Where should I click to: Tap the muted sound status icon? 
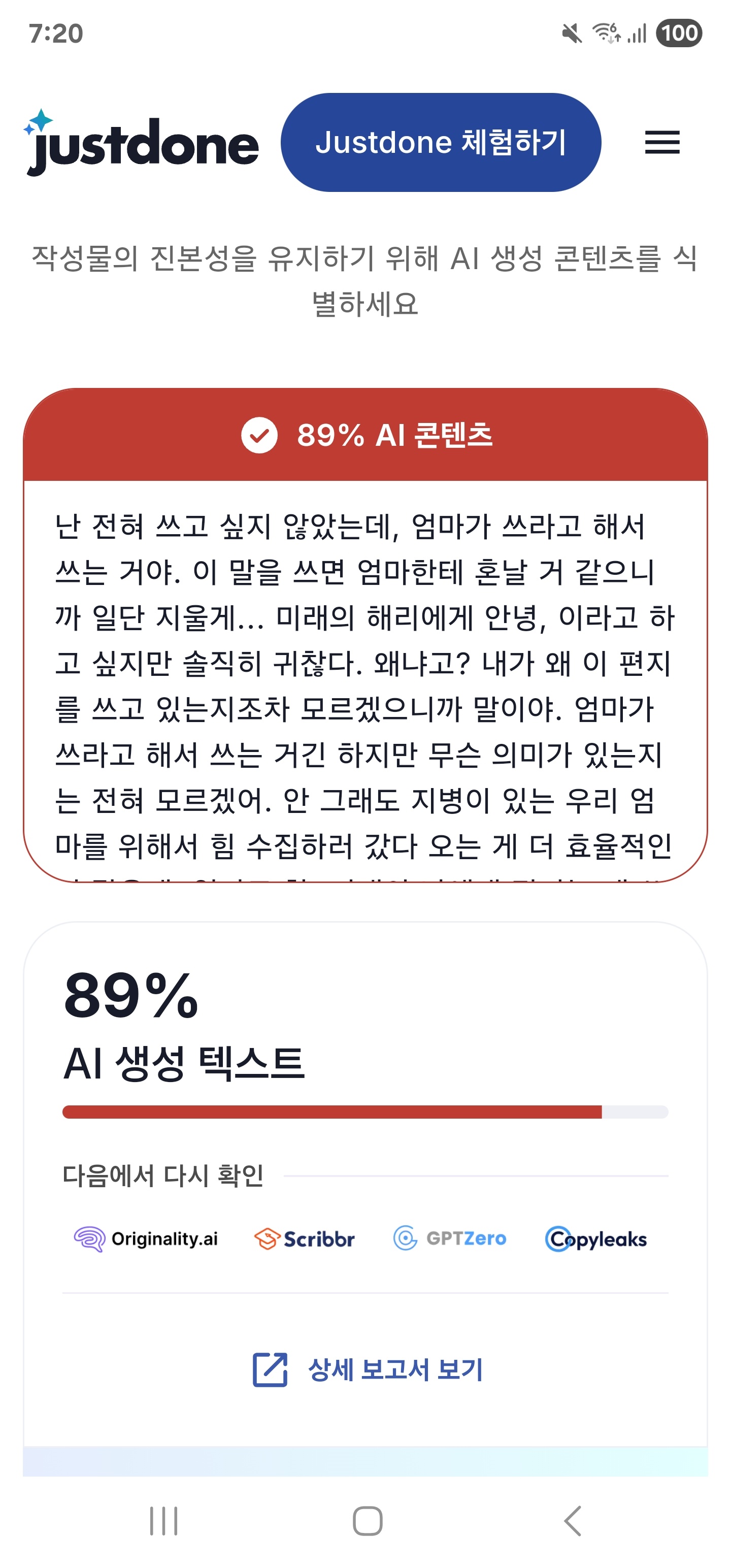pyautogui.click(x=572, y=34)
